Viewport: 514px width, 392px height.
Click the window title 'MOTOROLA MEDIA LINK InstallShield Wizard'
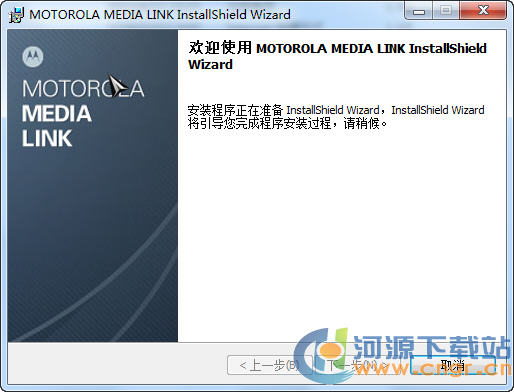tap(160, 15)
